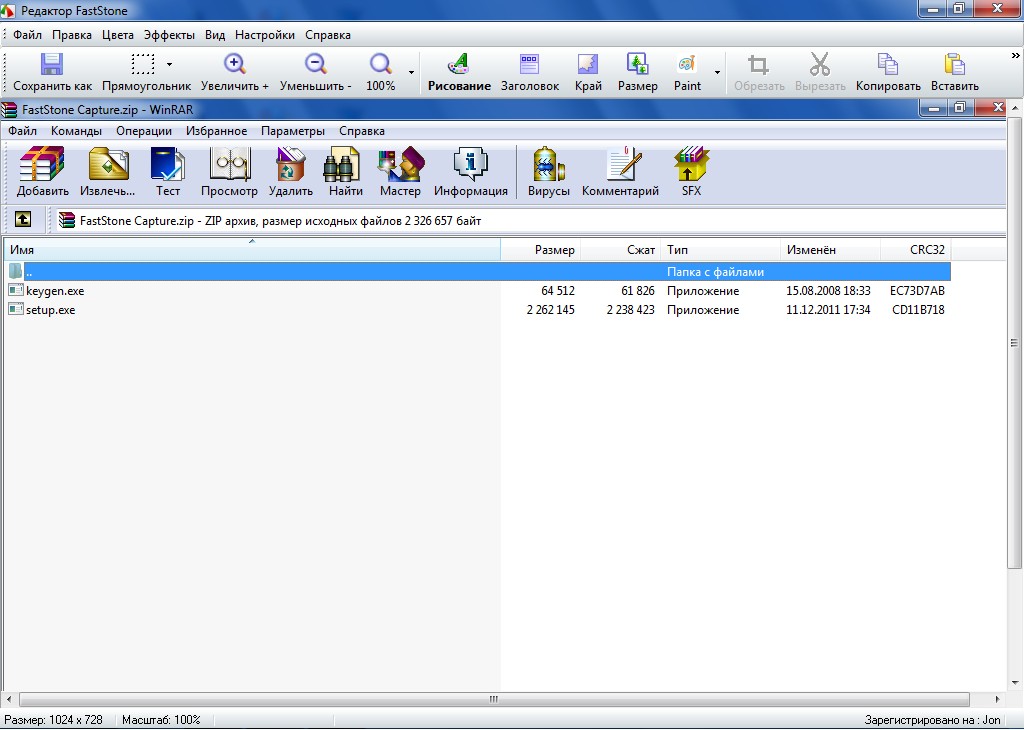Image resolution: width=1024 pixels, height=730 pixels.
Task: Click WinRAR Комментарий icon
Action: point(624,164)
